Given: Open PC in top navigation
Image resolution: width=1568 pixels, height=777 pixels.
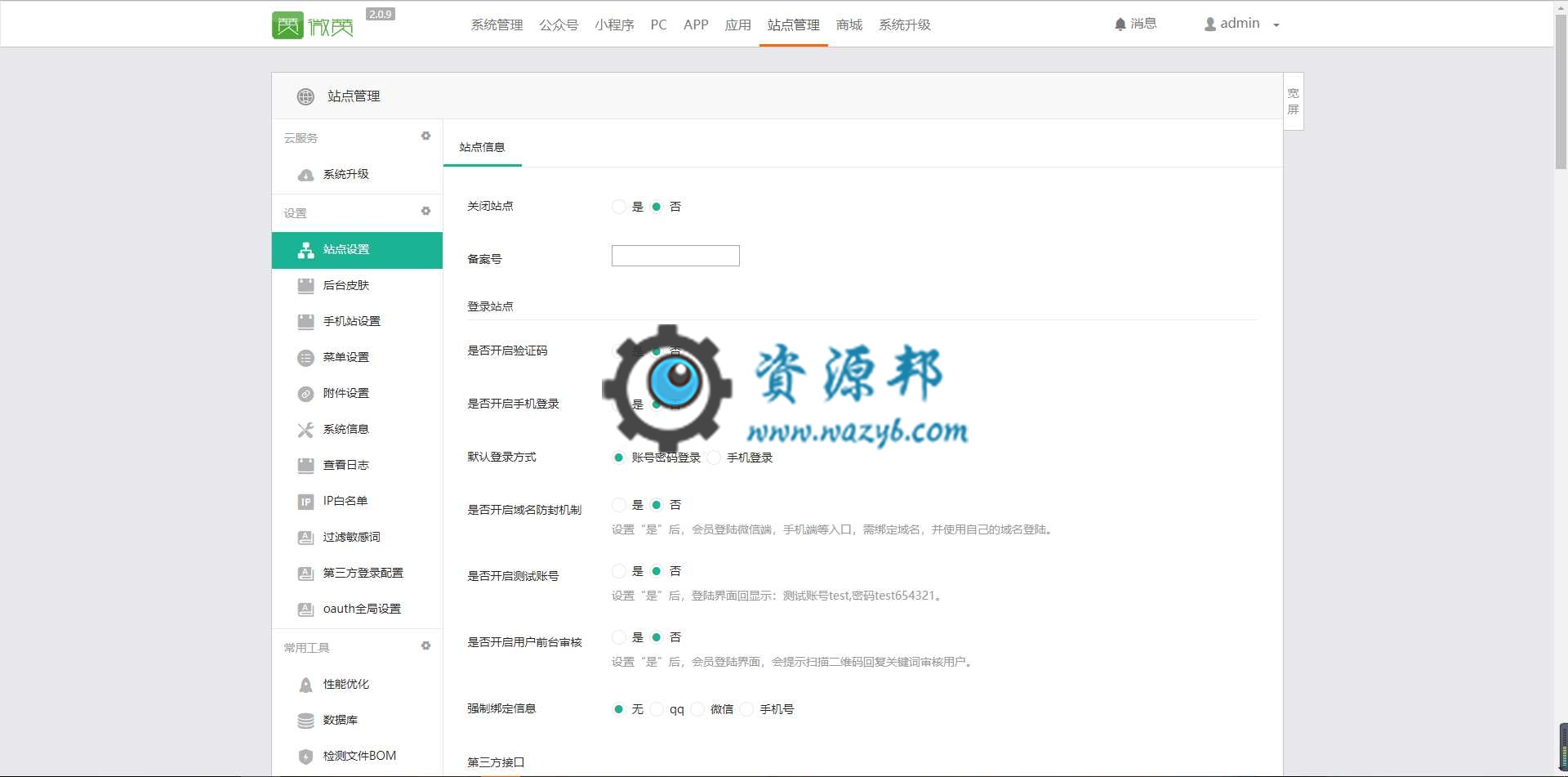Looking at the screenshot, I should [x=658, y=25].
